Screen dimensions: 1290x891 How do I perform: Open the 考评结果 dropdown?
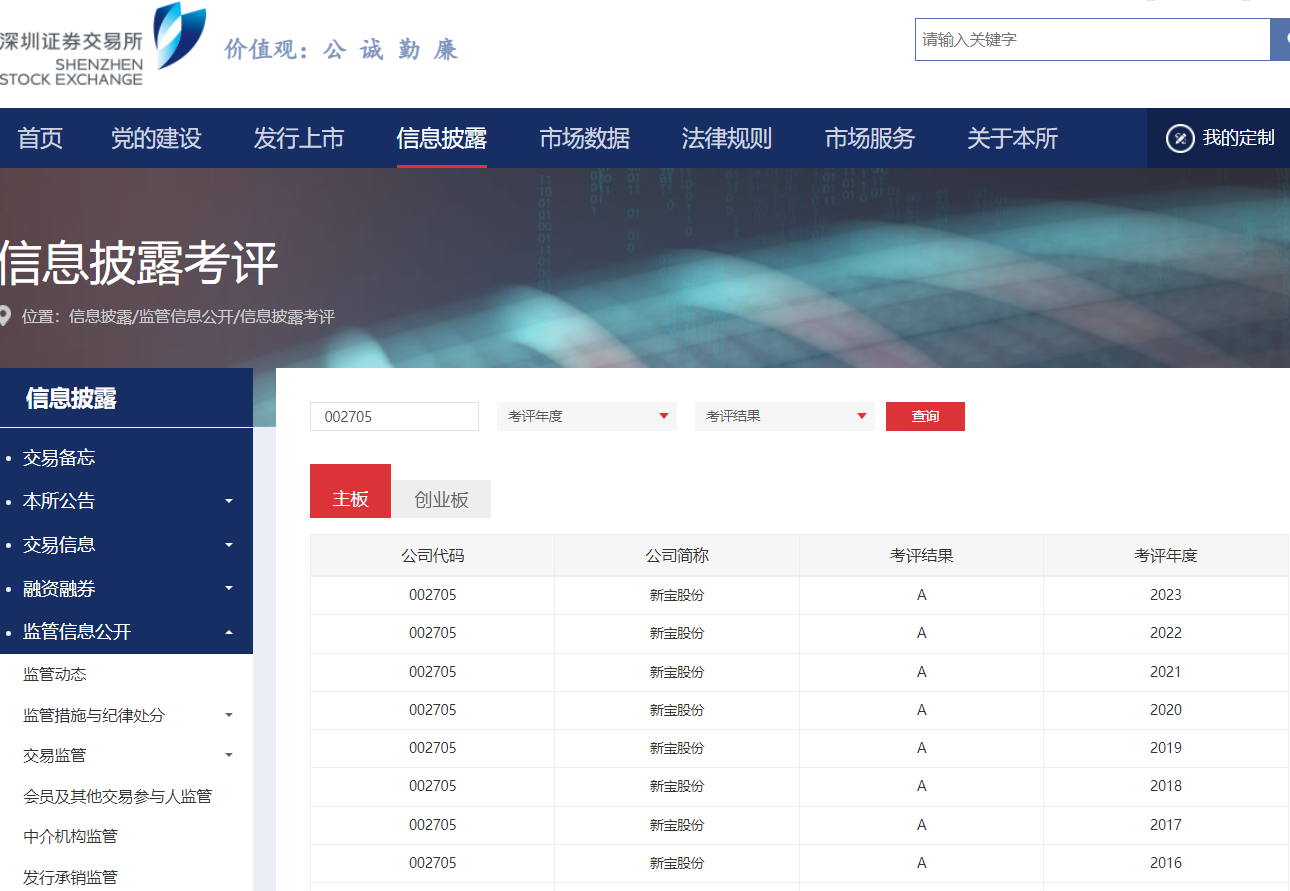784,416
